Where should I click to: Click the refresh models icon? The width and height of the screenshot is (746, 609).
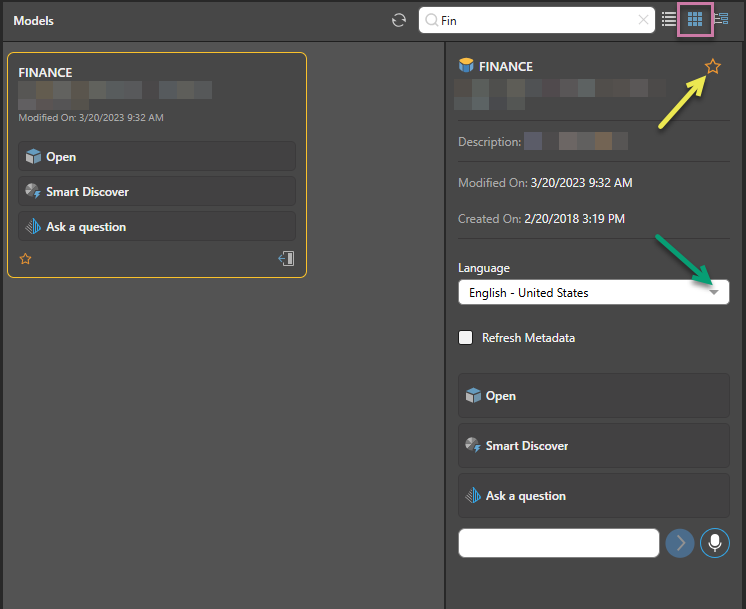pos(399,20)
